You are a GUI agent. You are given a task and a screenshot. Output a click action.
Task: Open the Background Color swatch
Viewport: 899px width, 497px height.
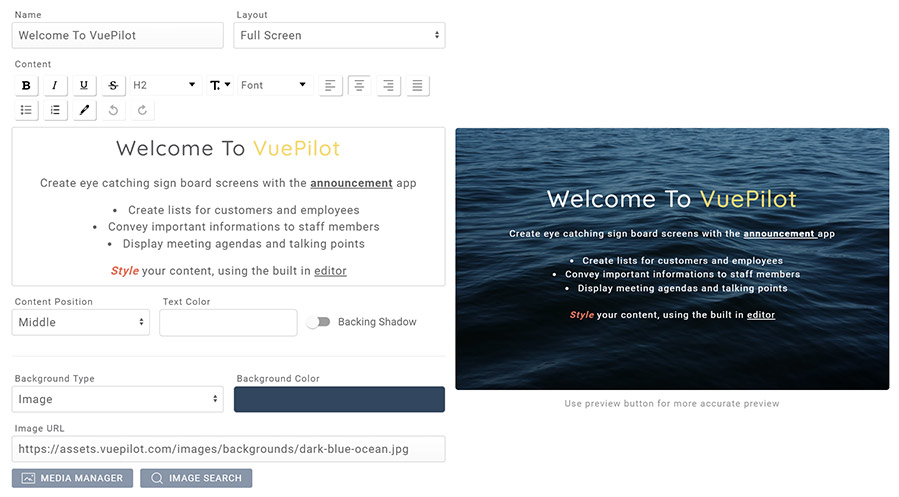point(339,399)
